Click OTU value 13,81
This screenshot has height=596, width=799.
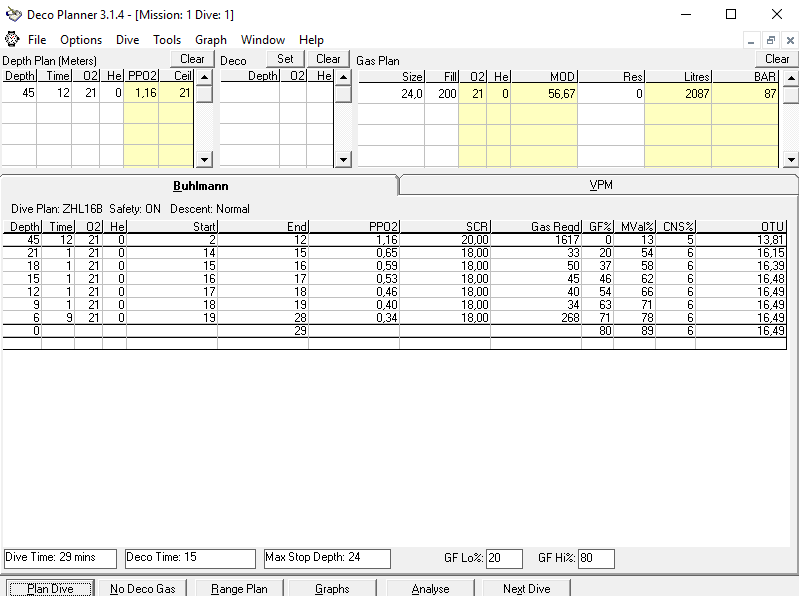tap(741, 239)
